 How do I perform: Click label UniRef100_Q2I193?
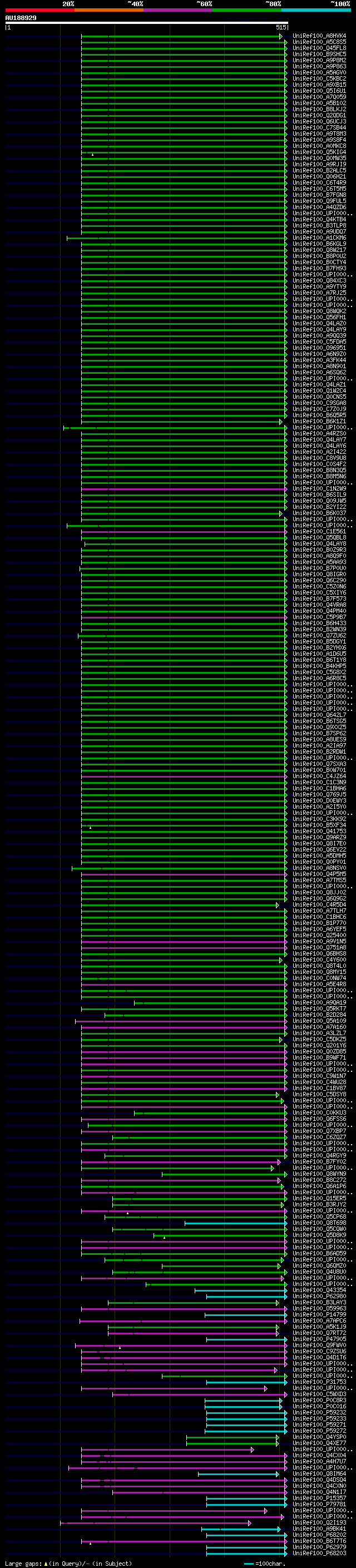tap(319, 1522)
